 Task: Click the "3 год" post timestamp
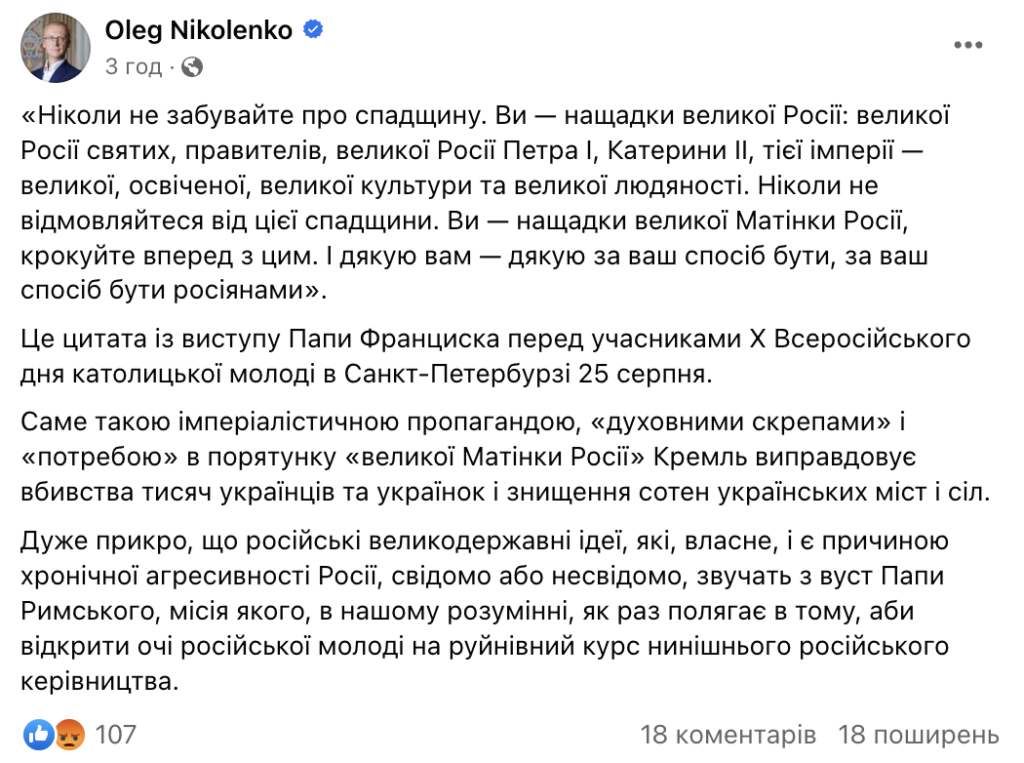click(x=133, y=67)
